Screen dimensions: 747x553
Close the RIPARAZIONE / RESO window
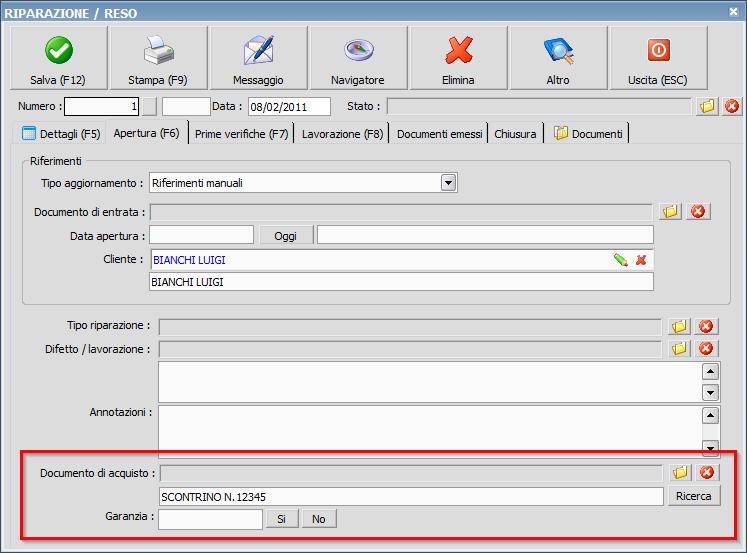point(733,12)
